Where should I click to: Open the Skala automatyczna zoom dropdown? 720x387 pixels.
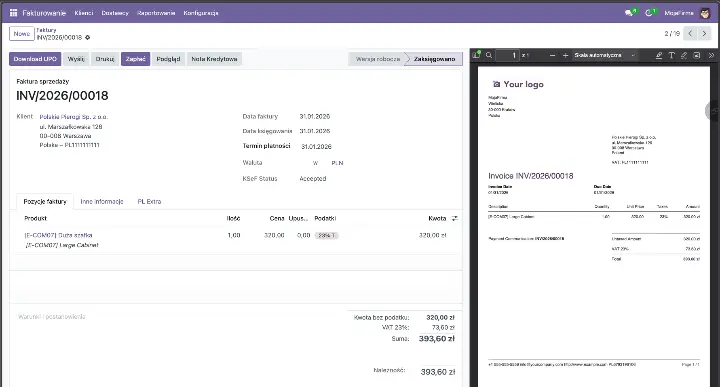coord(605,55)
